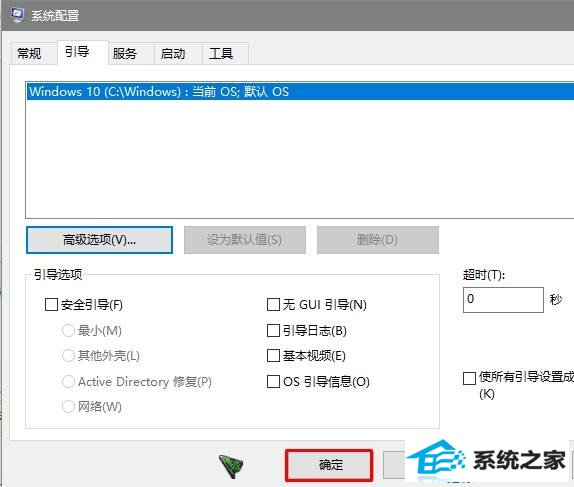Open the 服务 tab

coord(131,53)
